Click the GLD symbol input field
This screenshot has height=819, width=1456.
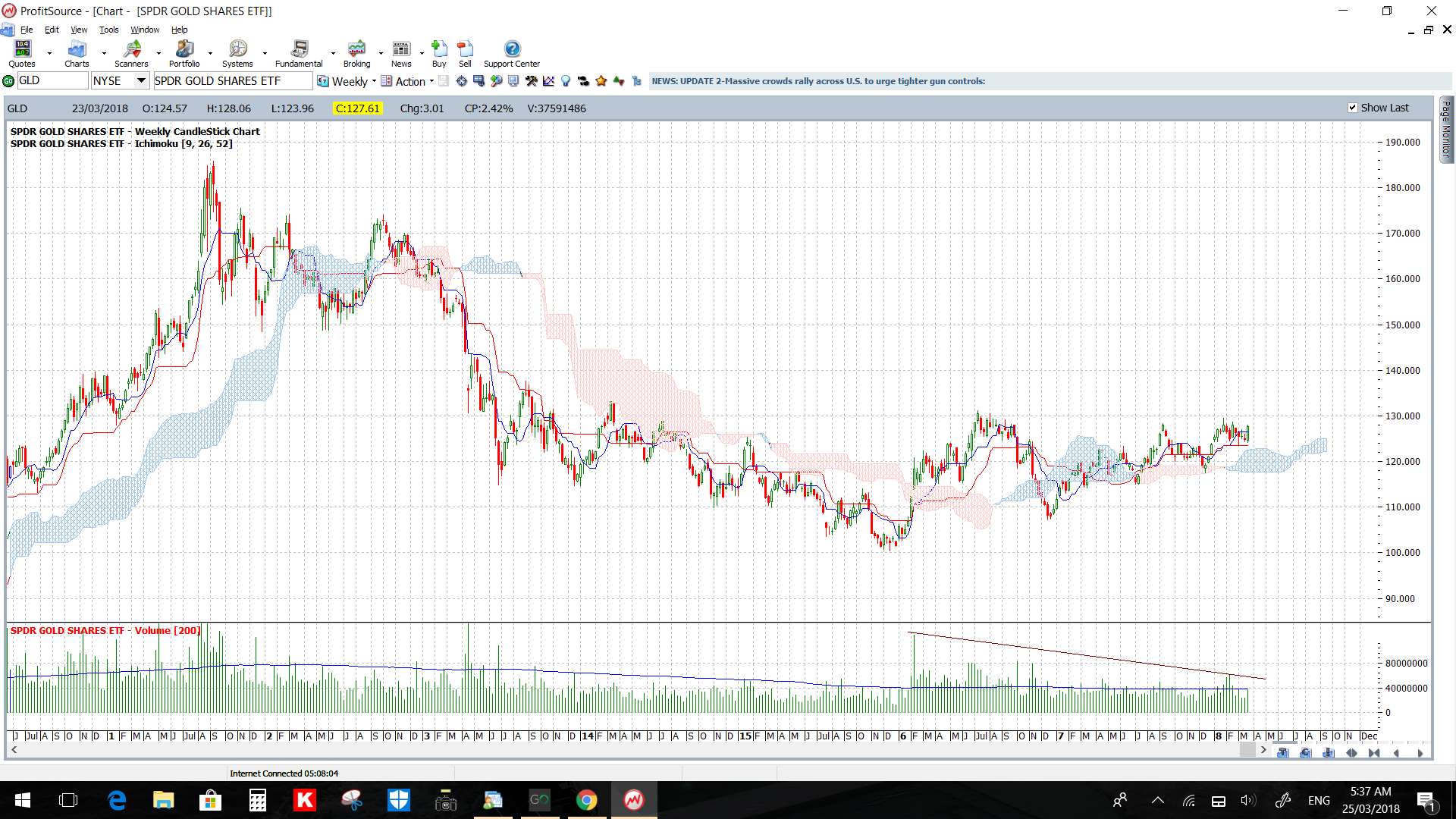coord(52,81)
